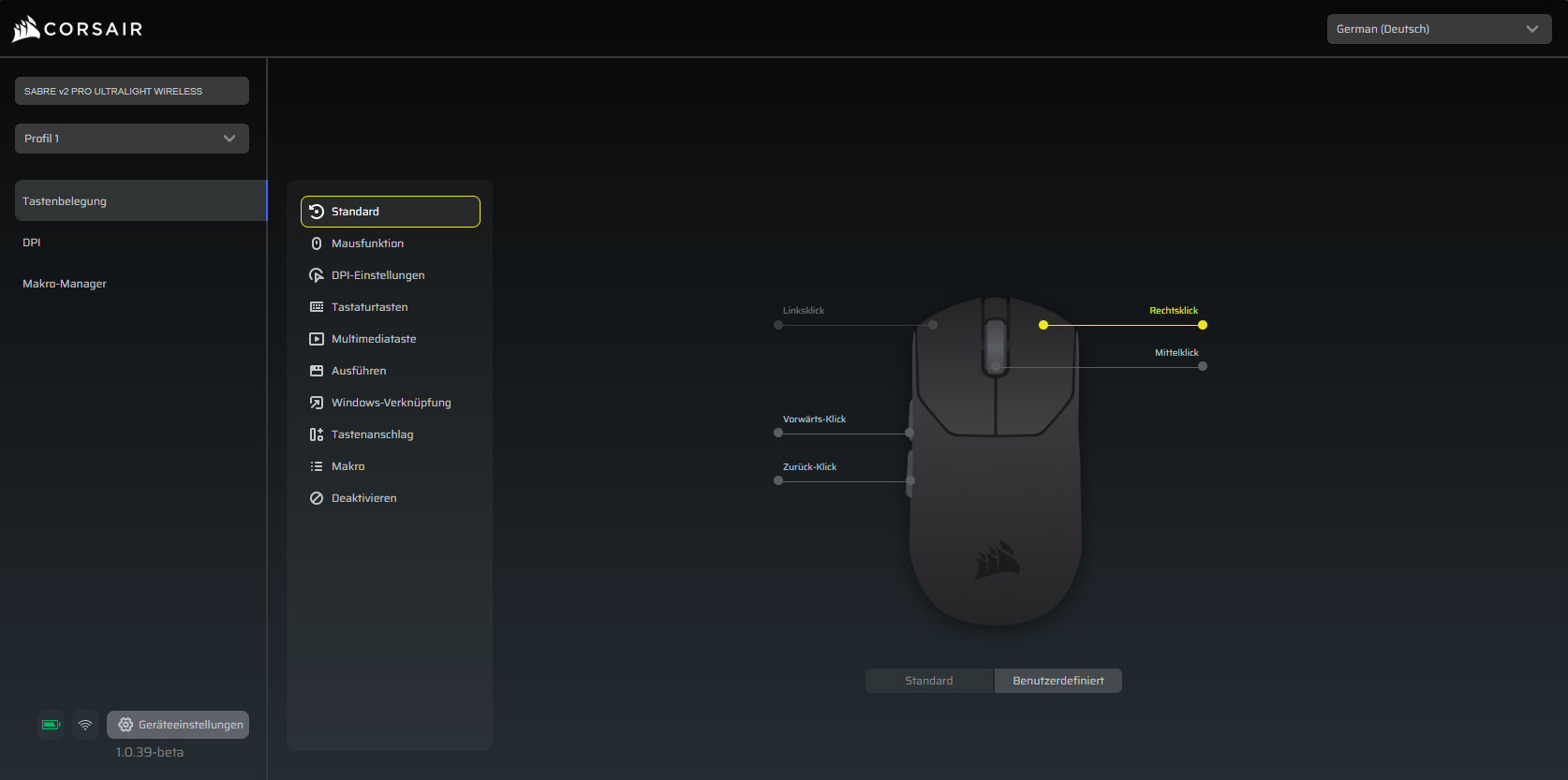Click the Windows-Verknüpfung shortcut icon
This screenshot has height=780, width=1568.
317,403
